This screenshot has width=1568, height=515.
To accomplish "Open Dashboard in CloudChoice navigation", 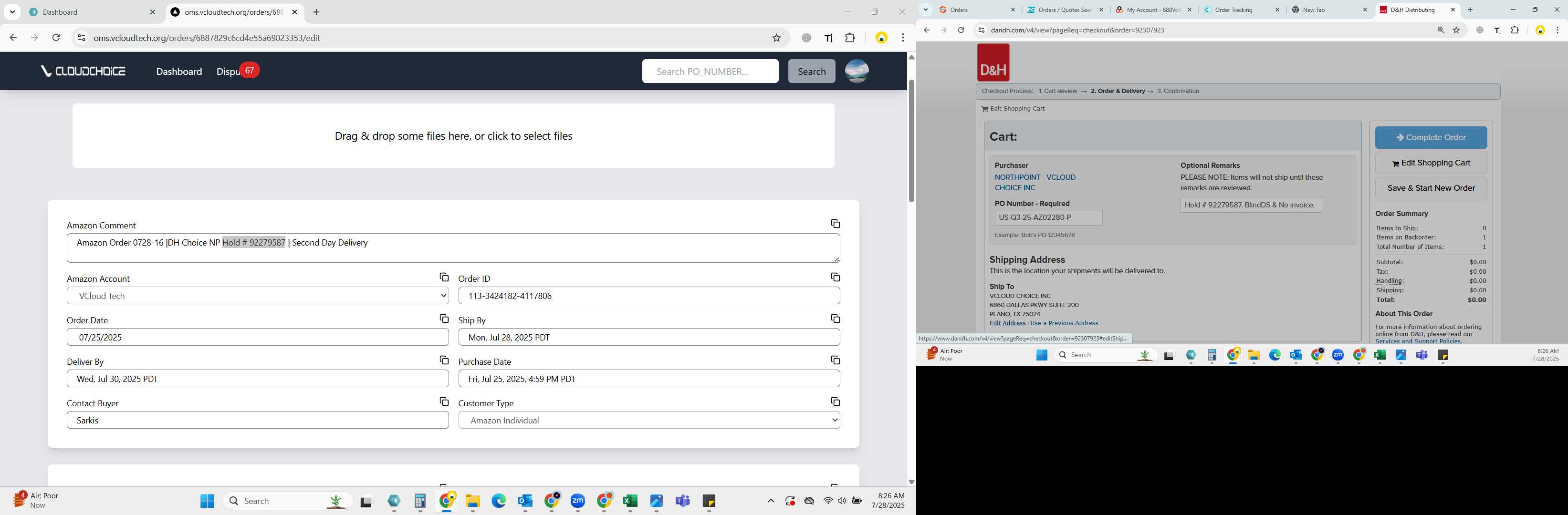I will 179,71.
